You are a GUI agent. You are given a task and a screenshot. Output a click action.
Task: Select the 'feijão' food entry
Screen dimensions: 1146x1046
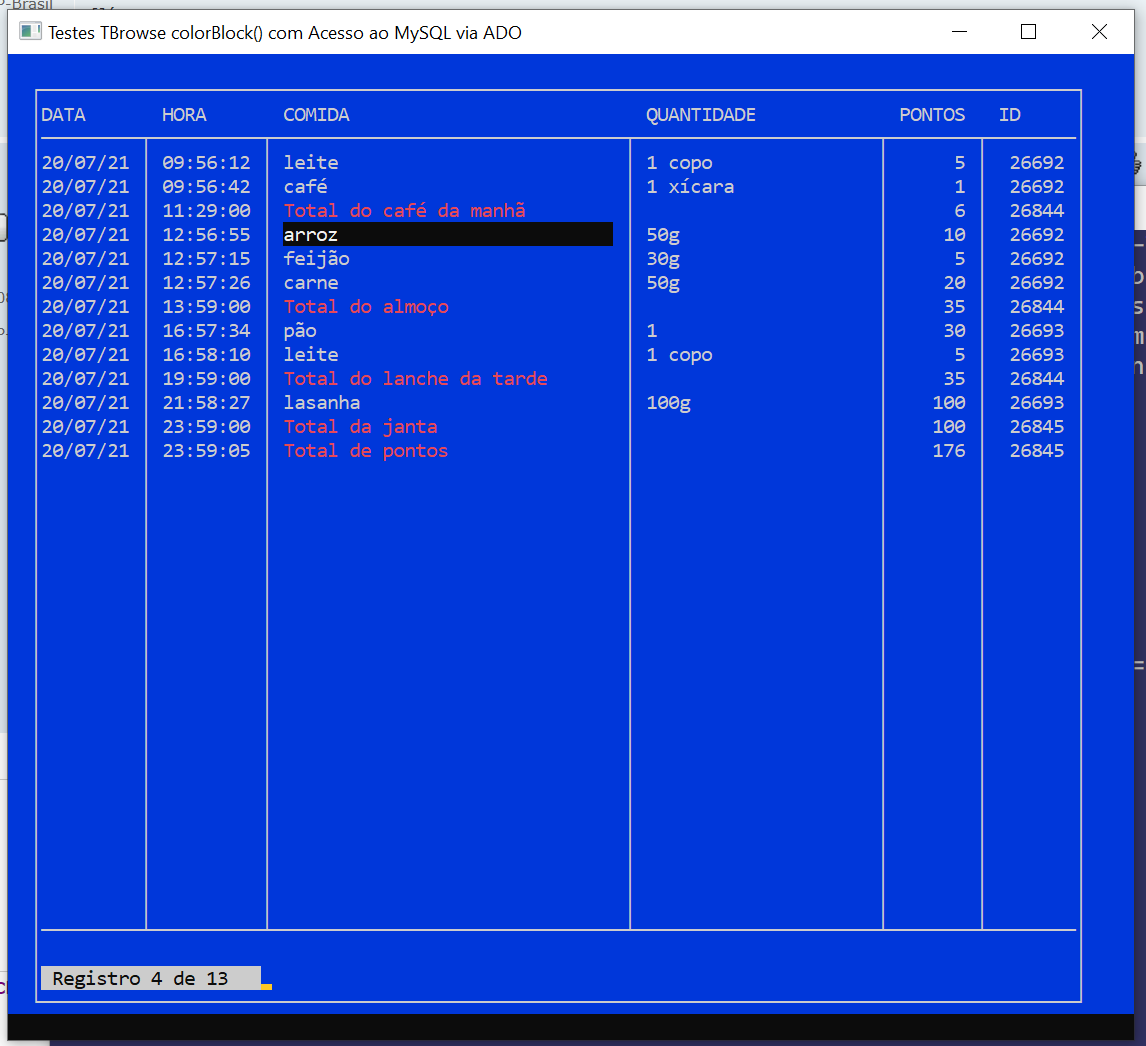coord(316,259)
